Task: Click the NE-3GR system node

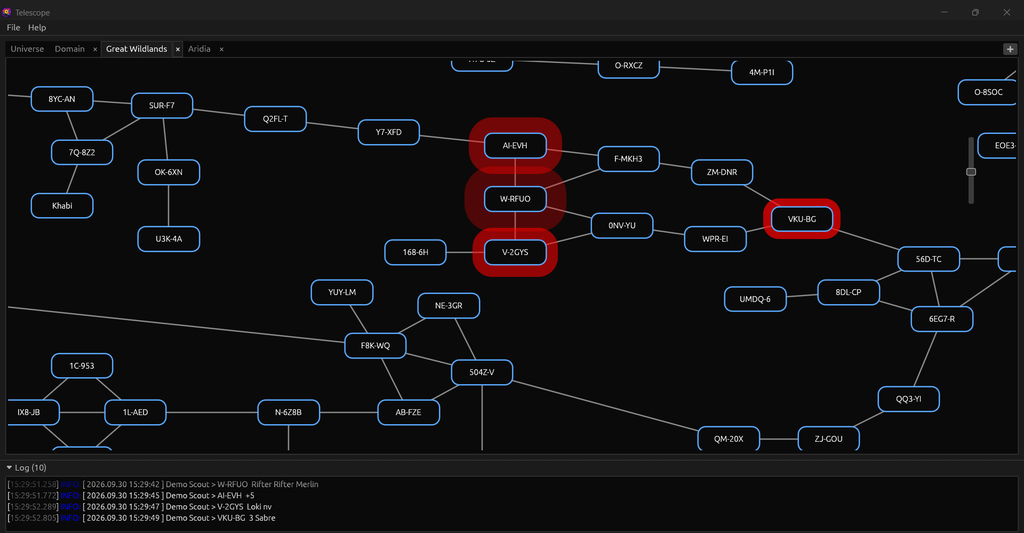Action: coord(449,306)
